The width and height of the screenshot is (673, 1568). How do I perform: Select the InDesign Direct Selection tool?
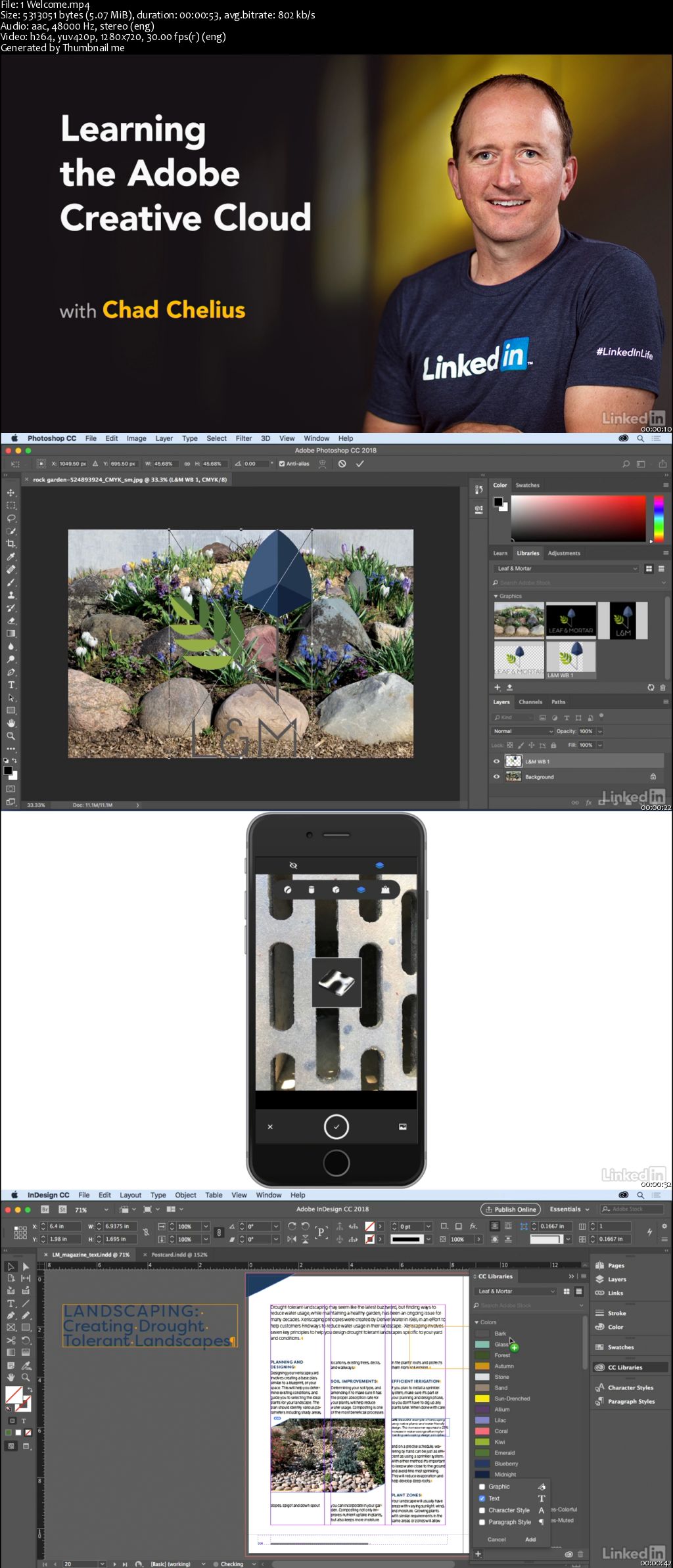click(x=26, y=1266)
